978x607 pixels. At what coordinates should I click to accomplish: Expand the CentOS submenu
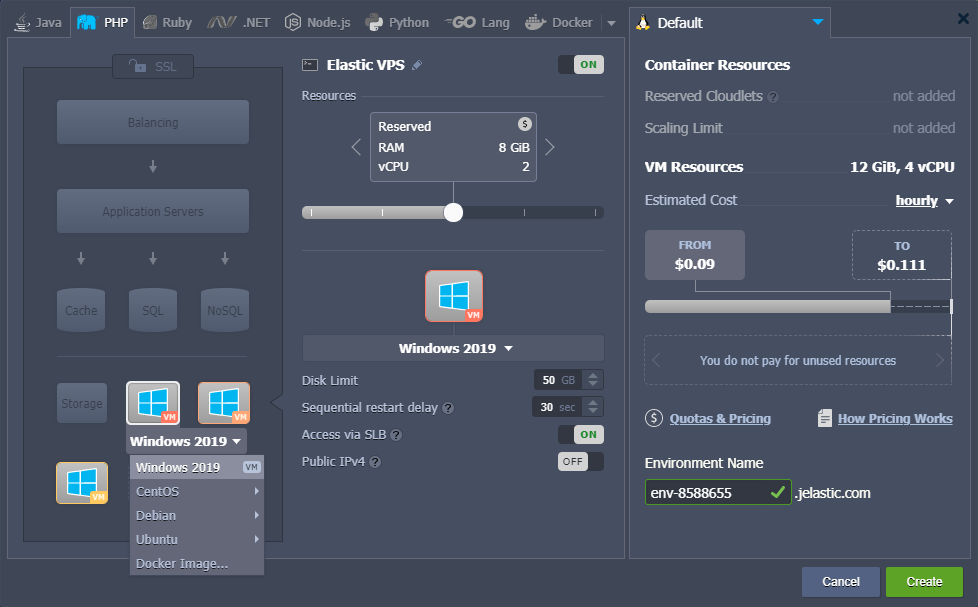click(x=197, y=492)
